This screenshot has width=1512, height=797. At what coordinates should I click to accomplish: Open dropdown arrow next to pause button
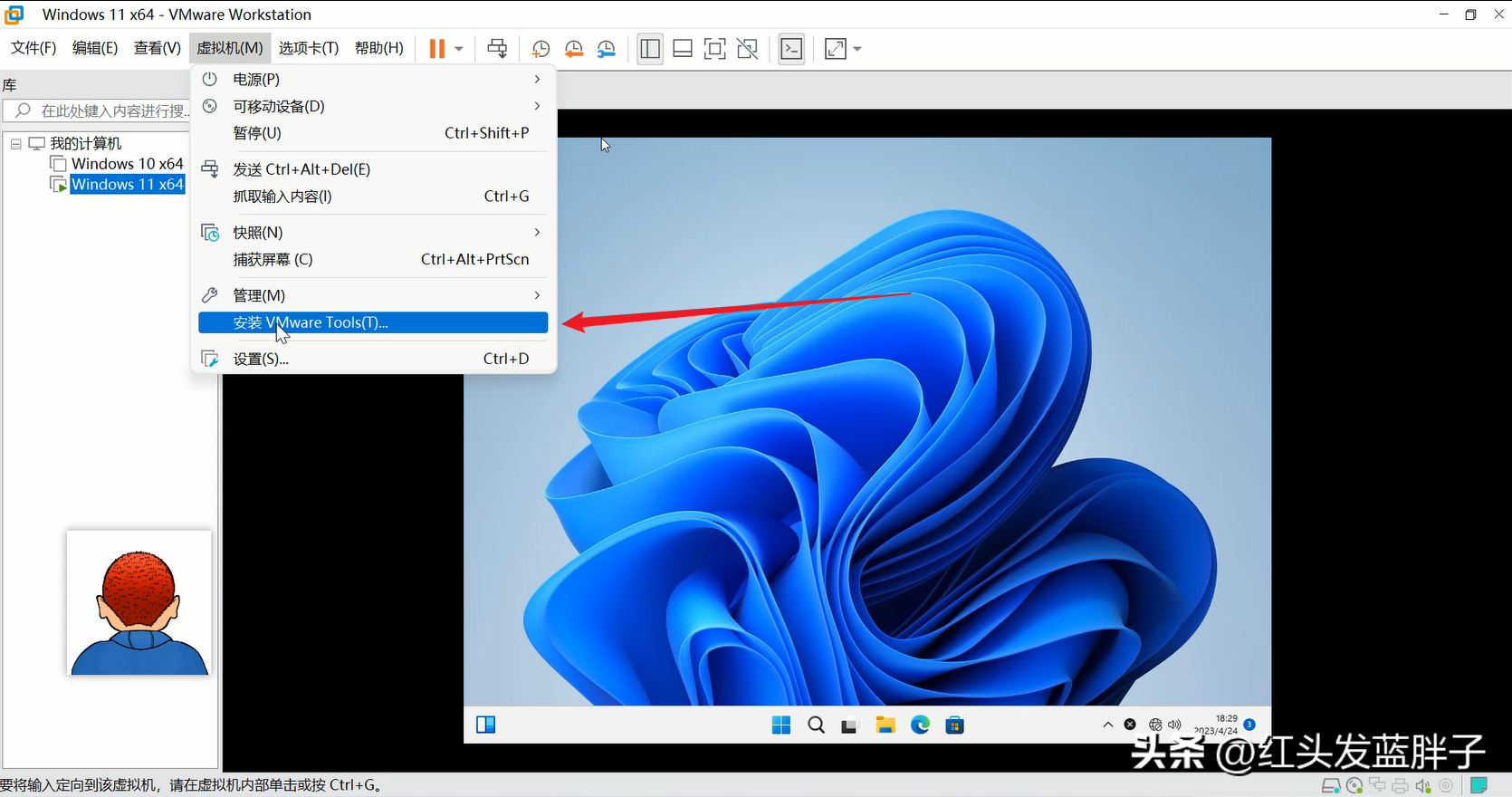459,49
